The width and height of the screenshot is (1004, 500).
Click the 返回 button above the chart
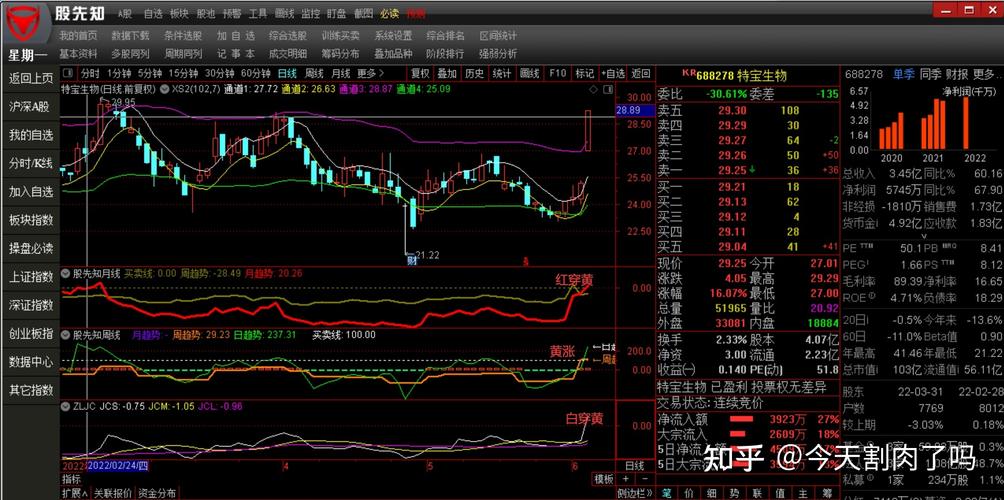[640, 73]
